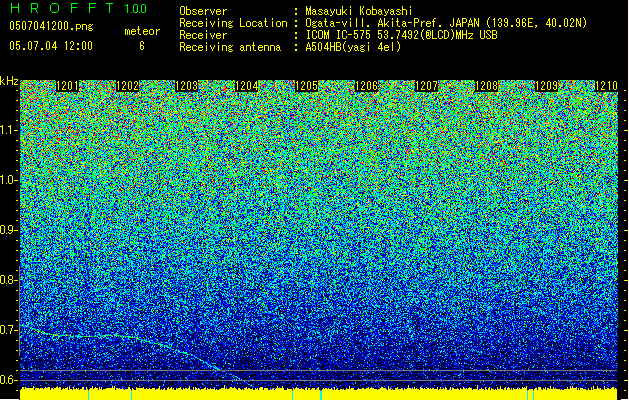Click the date stamp 05.07.04 12:00

click(x=51, y=46)
